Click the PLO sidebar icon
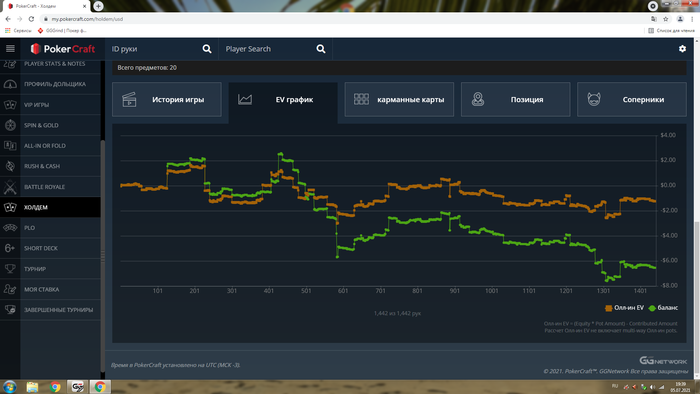This screenshot has height=394, width=700. pyautogui.click(x=10, y=228)
